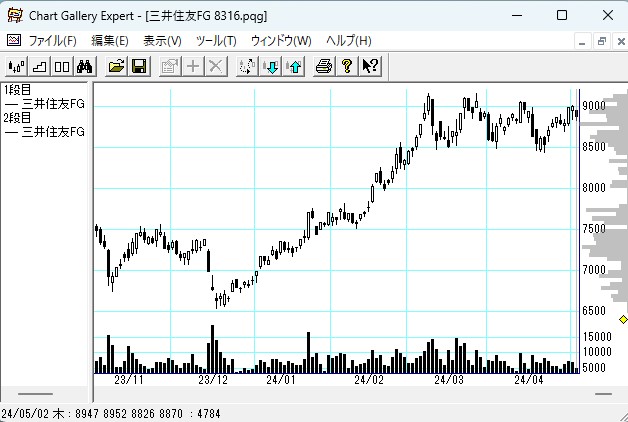The width and height of the screenshot is (628, 422).
Task: Click the candlestick chart toolbar icon
Action: (16, 66)
